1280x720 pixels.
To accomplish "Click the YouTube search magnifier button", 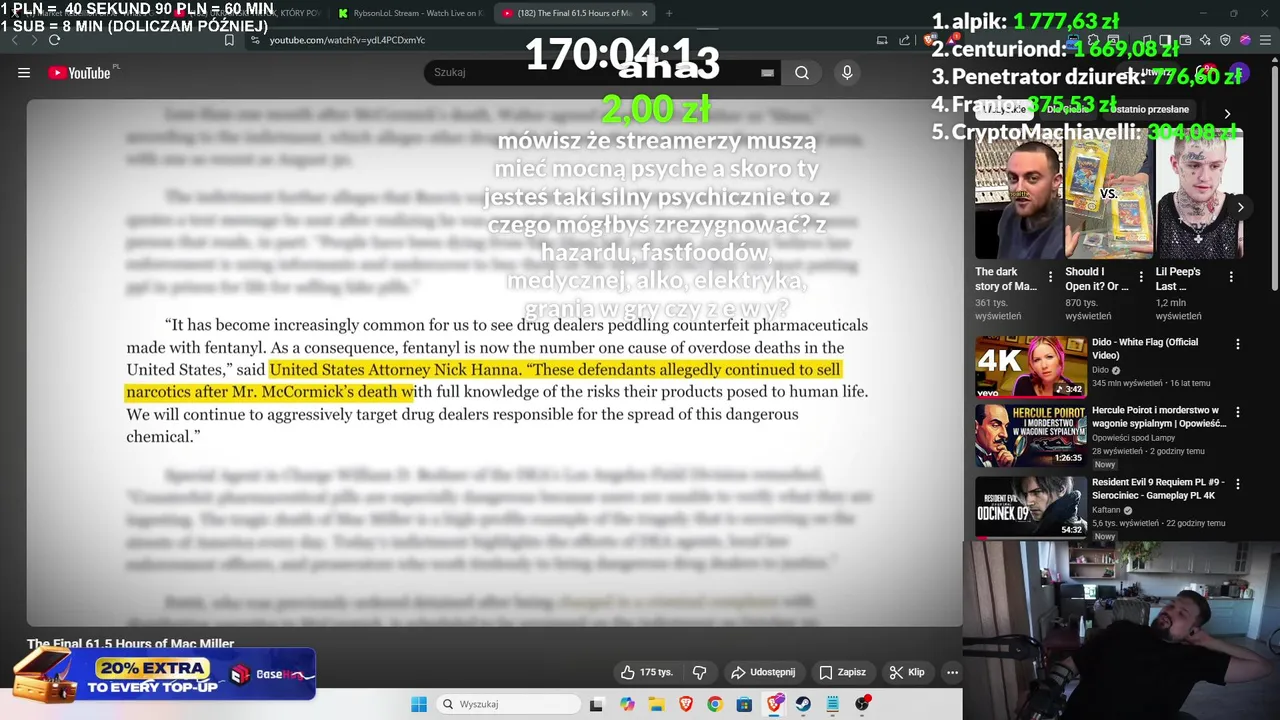I will tap(802, 73).
